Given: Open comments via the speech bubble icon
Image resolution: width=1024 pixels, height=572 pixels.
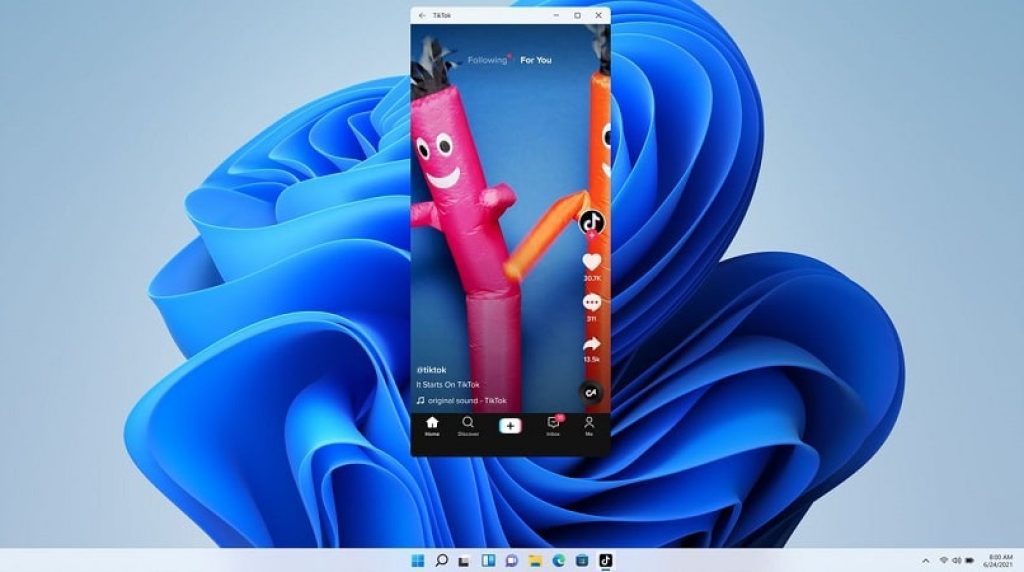Looking at the screenshot, I should (592, 302).
